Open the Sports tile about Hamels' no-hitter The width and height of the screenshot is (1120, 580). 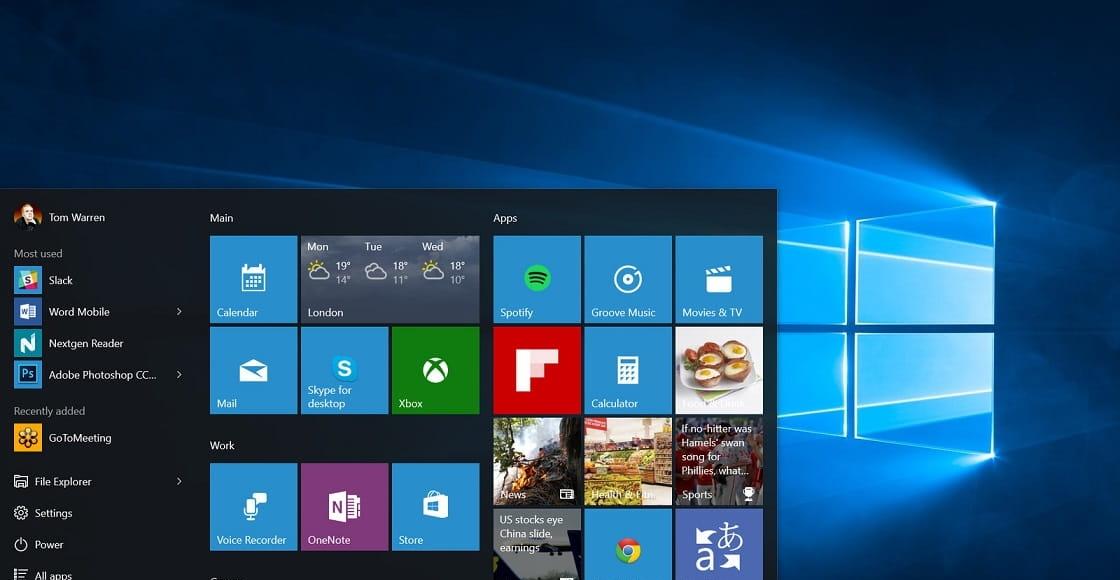point(719,461)
